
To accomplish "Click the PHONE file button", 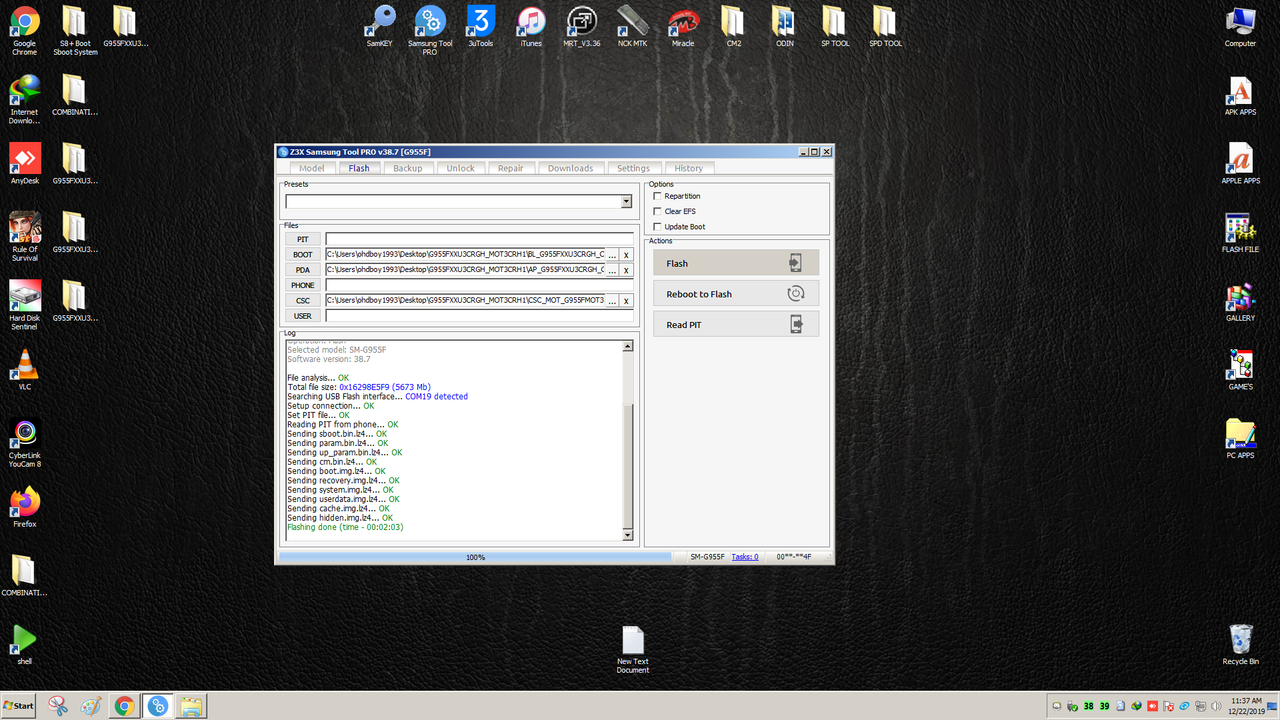I will 303,285.
